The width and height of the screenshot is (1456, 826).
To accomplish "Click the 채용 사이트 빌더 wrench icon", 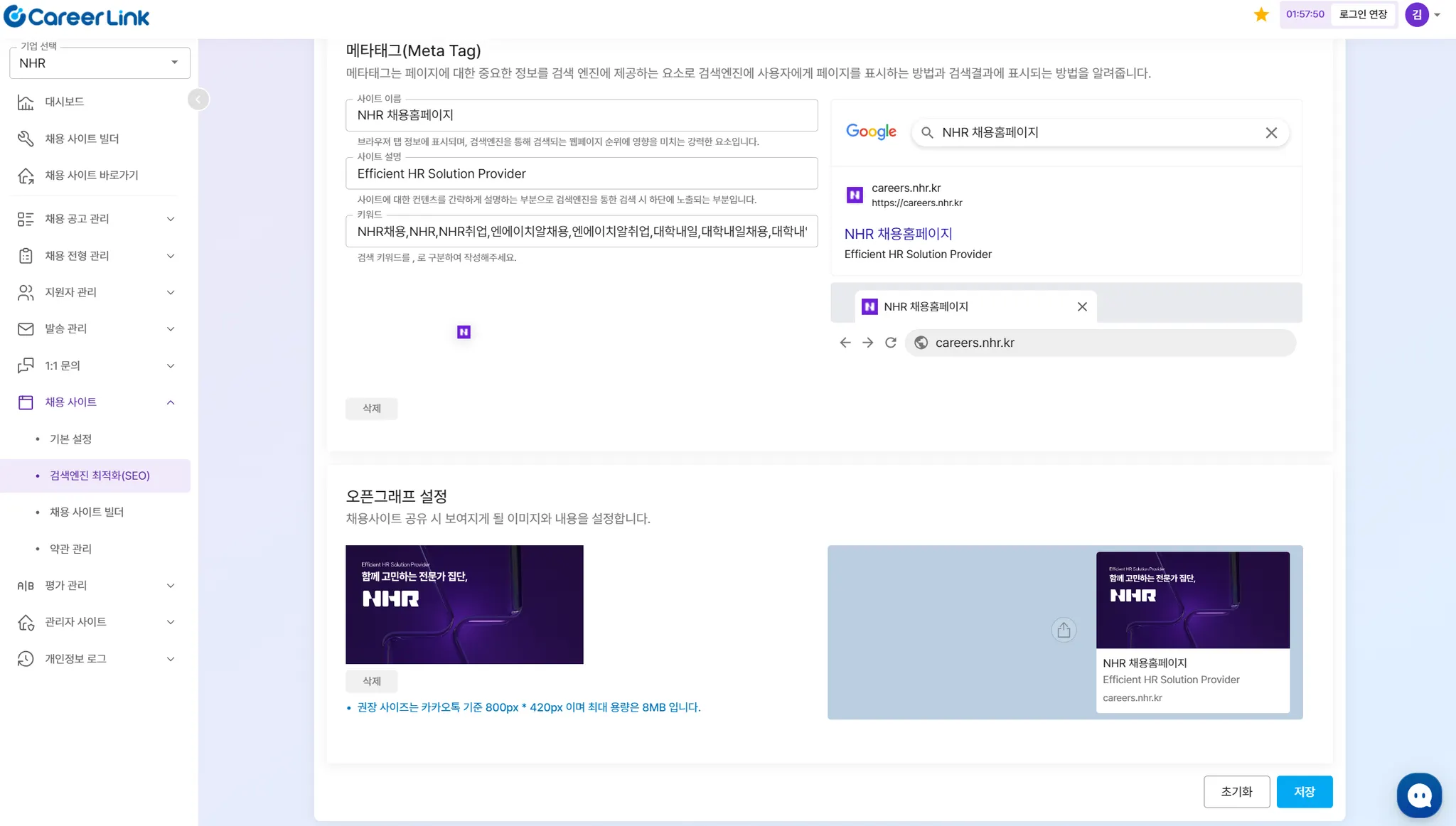I will coord(26,139).
